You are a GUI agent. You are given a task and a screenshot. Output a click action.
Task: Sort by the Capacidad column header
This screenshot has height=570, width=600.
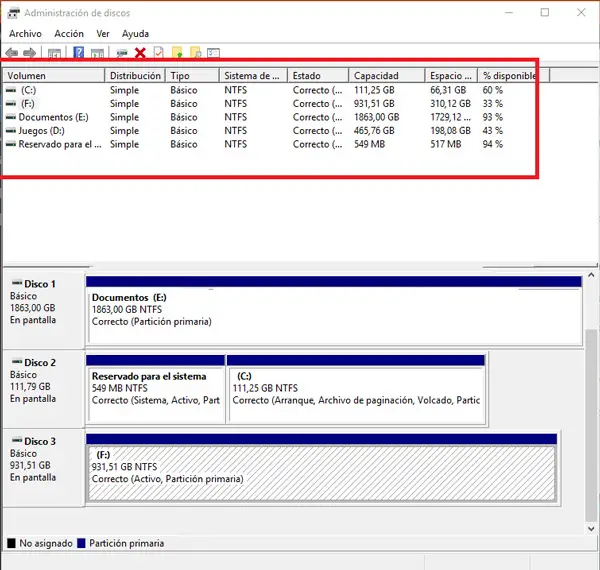point(387,76)
